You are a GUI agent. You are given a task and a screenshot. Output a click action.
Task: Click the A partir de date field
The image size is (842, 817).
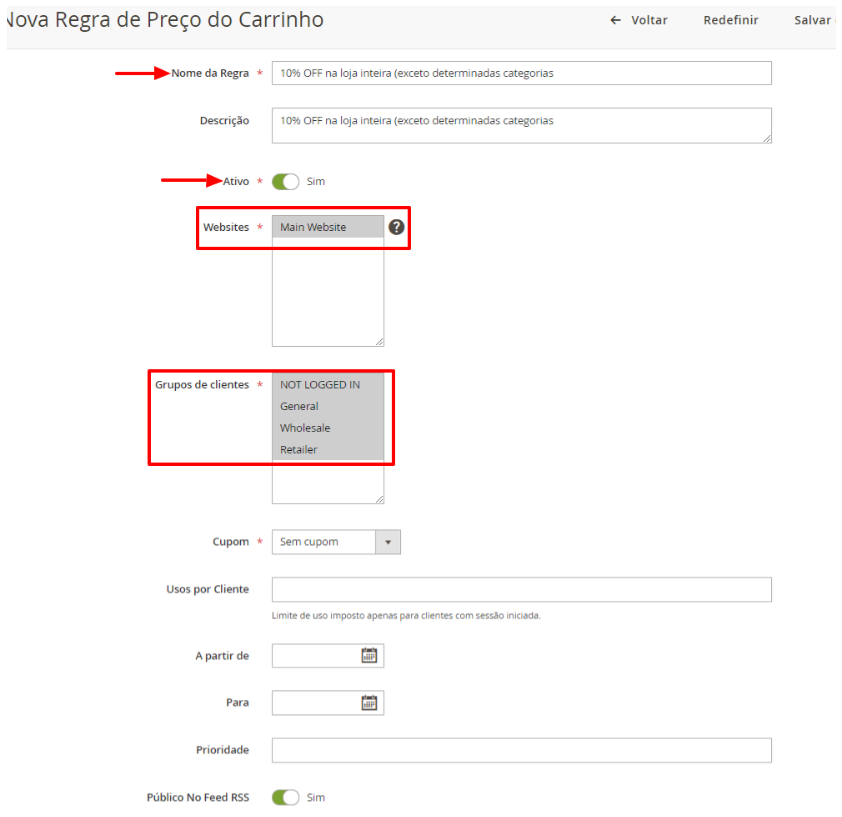tap(314, 656)
